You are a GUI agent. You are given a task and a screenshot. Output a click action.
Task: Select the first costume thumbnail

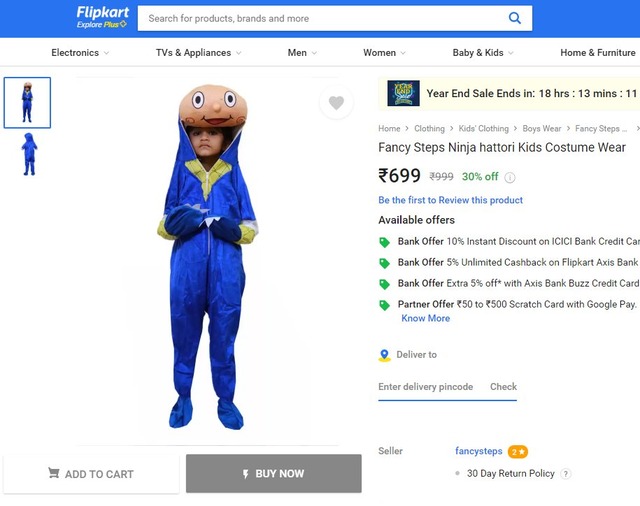click(27, 103)
